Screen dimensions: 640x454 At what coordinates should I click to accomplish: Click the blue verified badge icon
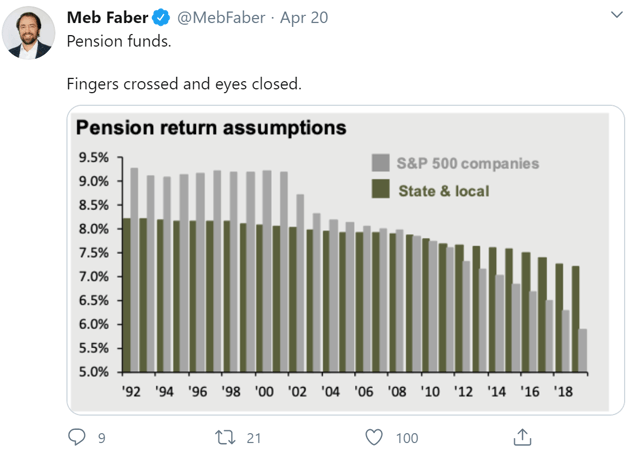(160, 18)
